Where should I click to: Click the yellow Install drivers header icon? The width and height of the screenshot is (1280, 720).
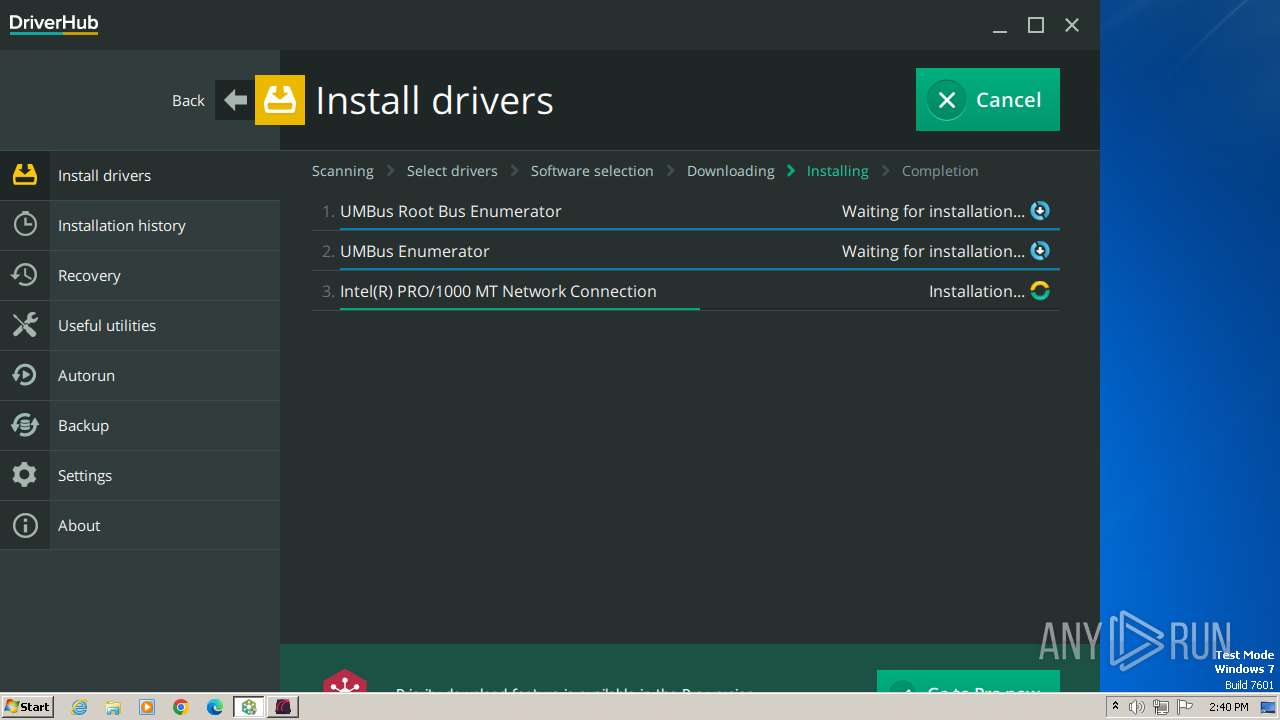coord(280,100)
